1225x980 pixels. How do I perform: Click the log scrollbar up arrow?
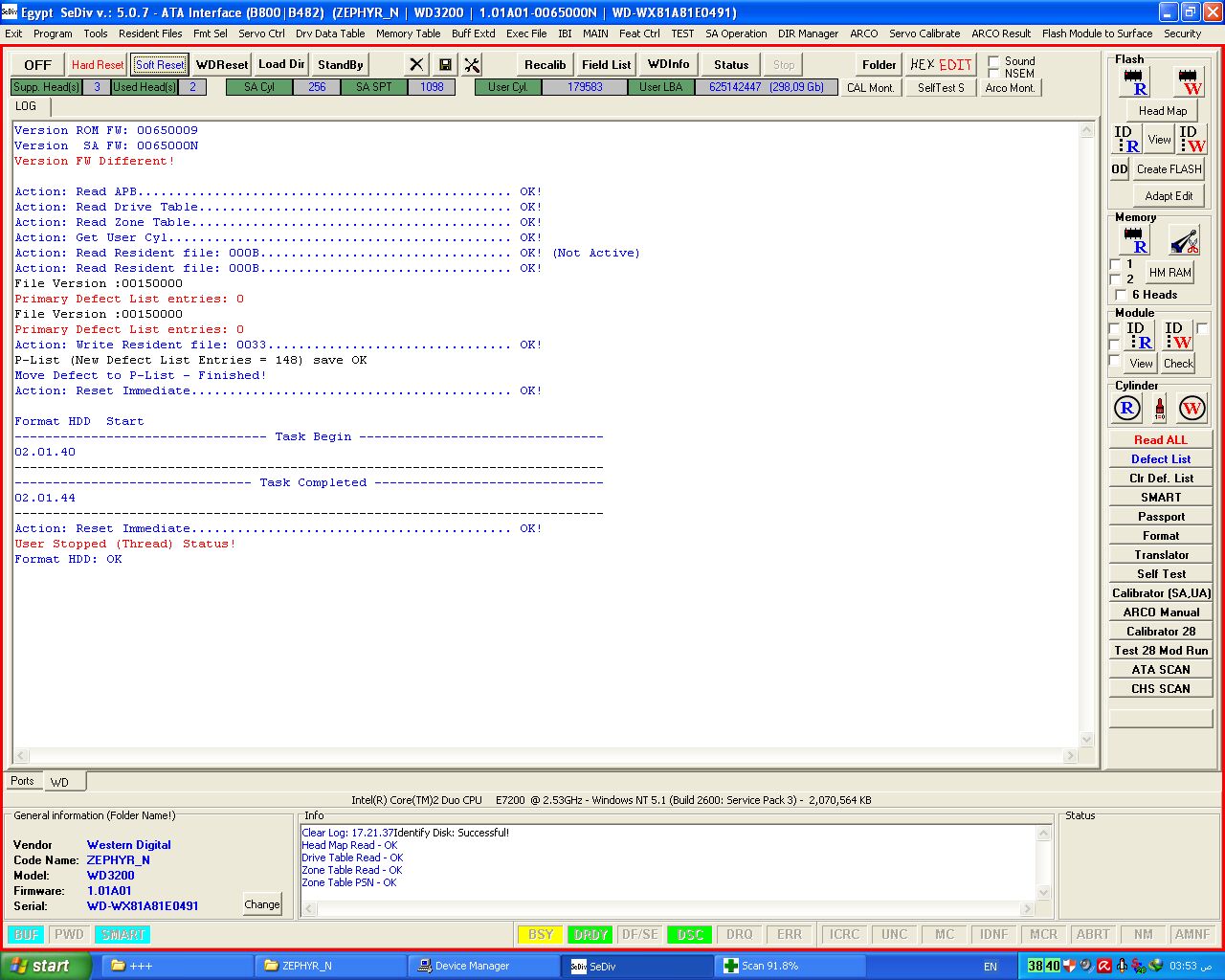click(1086, 130)
